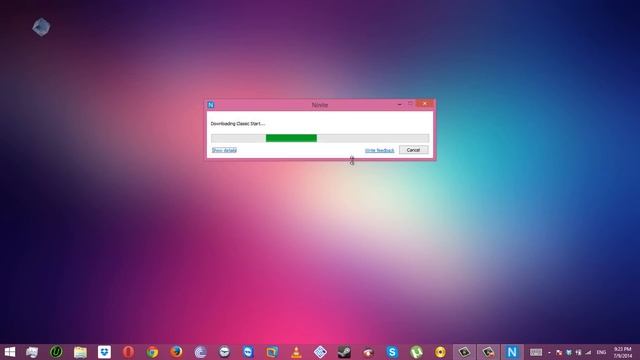The image size is (640, 360).
Task: Show hidden tray icons arrow
Action: click(549, 352)
